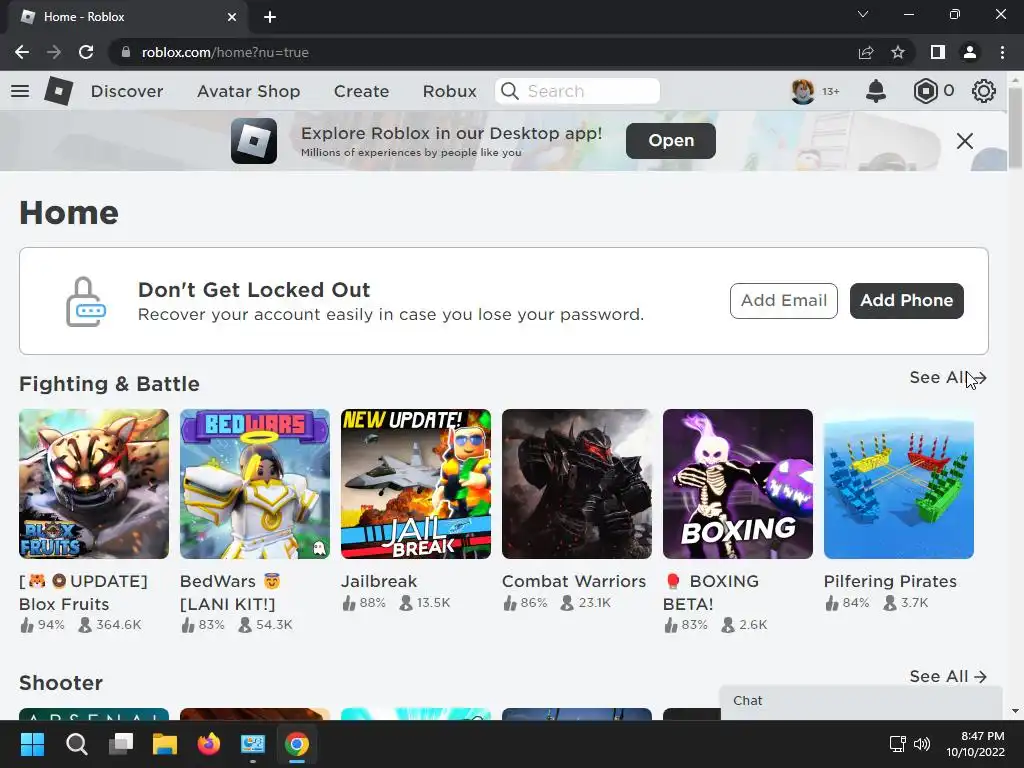Click the browser forward arrow
Viewport: 1024px width, 768px height.
(x=54, y=52)
